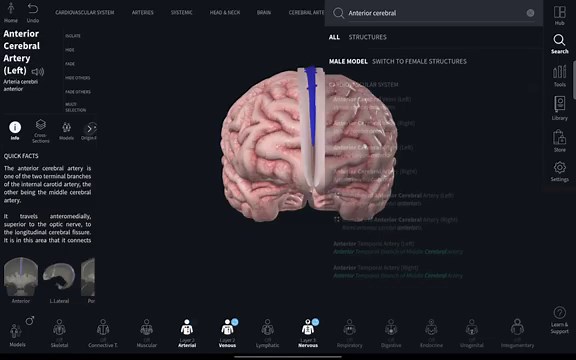Click the Quick Facts heading

click(21, 156)
